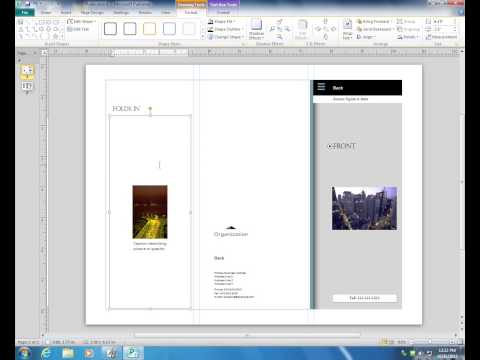Click the Organization logo placeholder
Screen dimensions: 480x360
pos(231,232)
